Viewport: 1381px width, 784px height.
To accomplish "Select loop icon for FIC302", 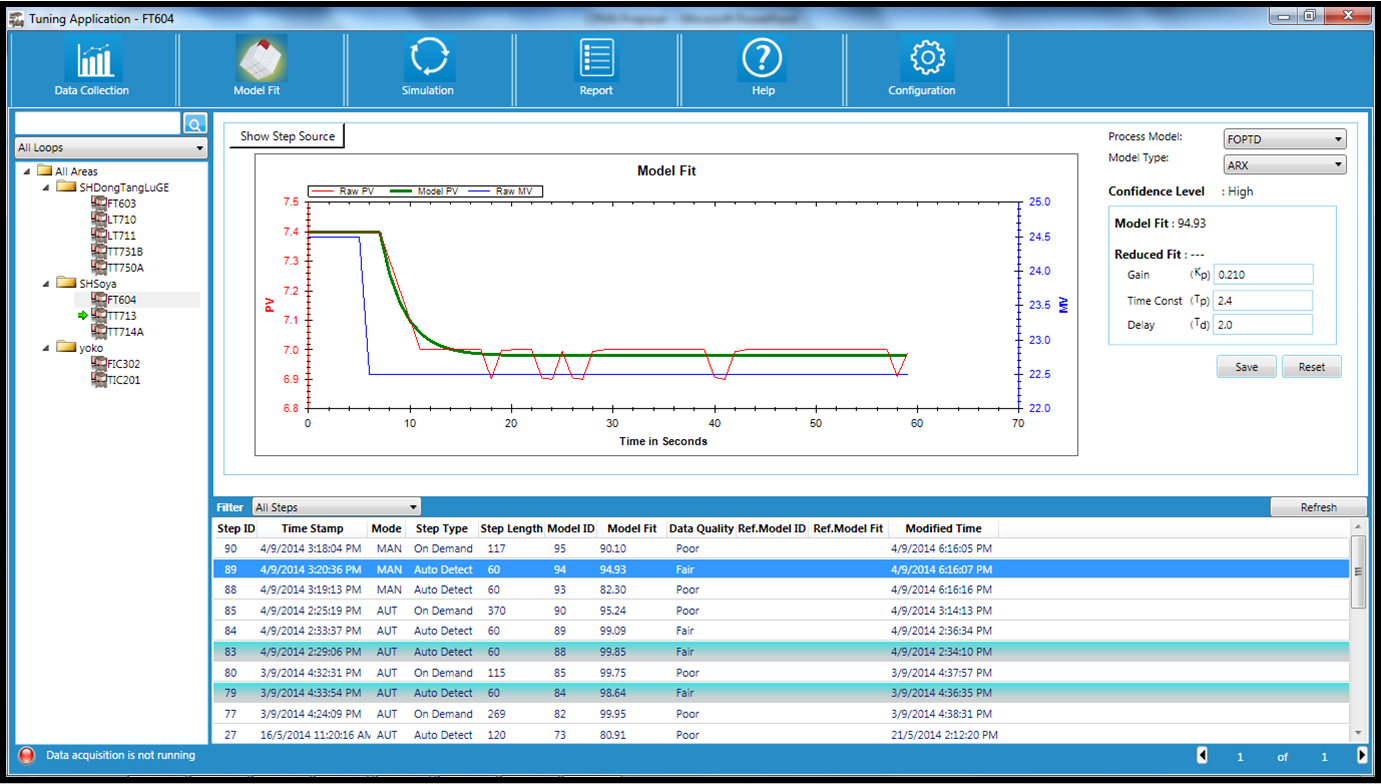I will (x=98, y=363).
